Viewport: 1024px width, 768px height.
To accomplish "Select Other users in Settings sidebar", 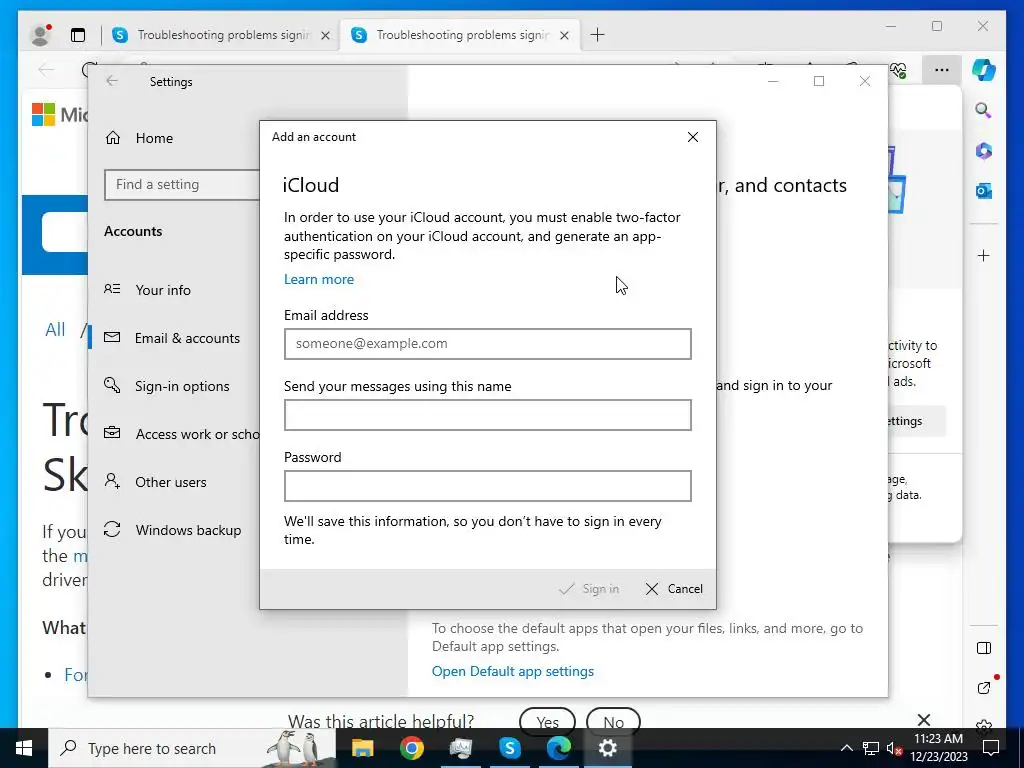I will [155, 482].
